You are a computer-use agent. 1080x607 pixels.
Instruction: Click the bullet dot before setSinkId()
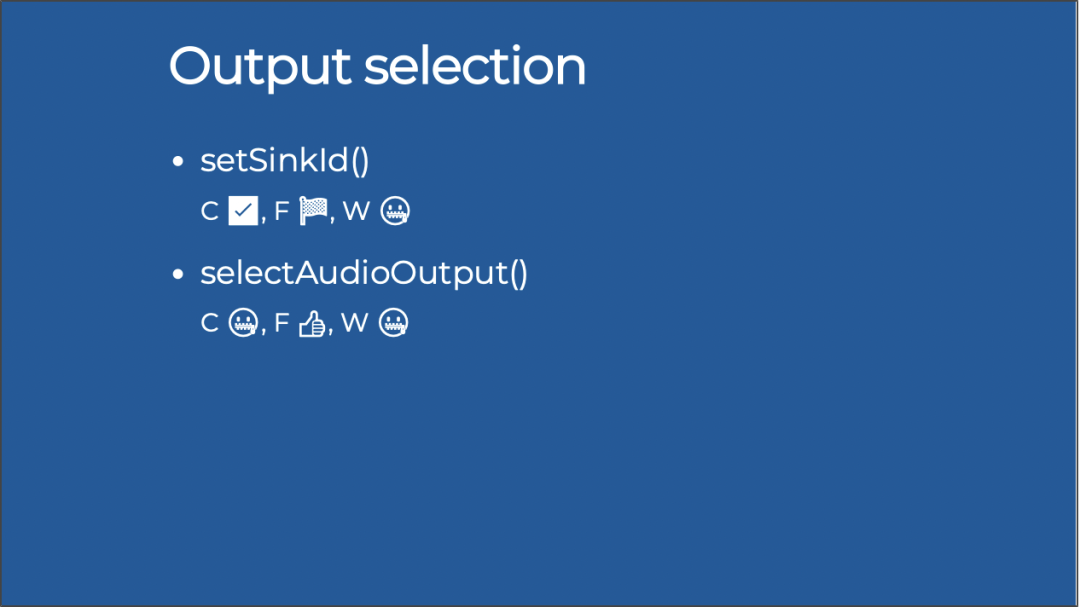click(x=178, y=162)
